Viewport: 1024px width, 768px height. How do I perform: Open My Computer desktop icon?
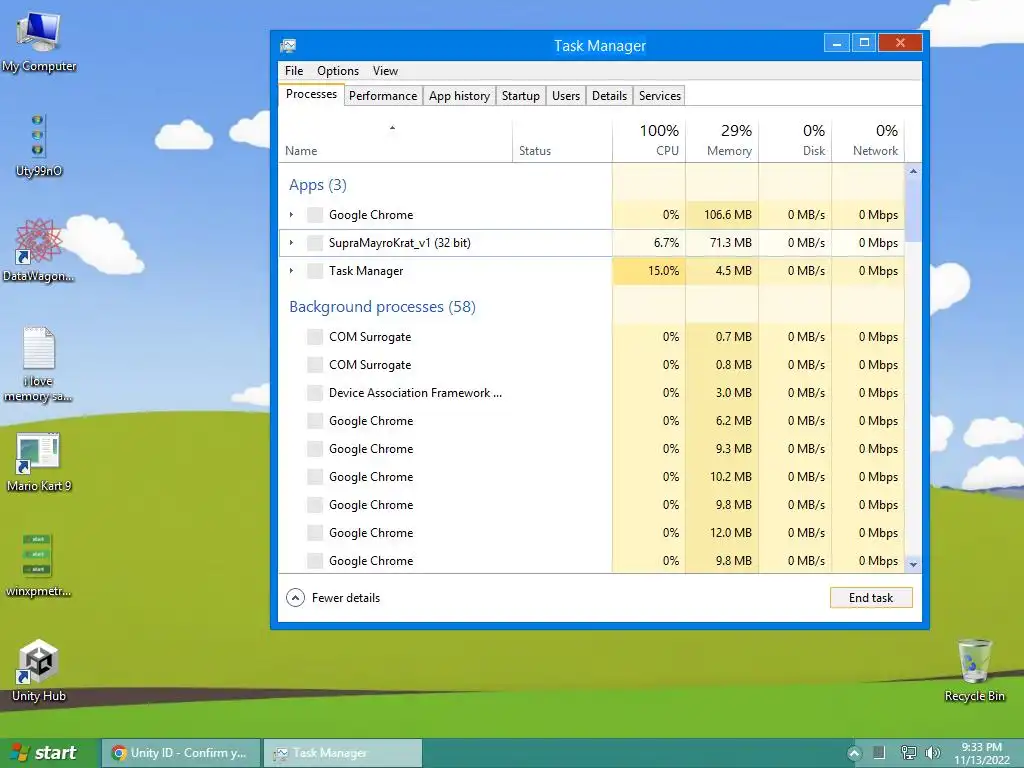click(39, 40)
